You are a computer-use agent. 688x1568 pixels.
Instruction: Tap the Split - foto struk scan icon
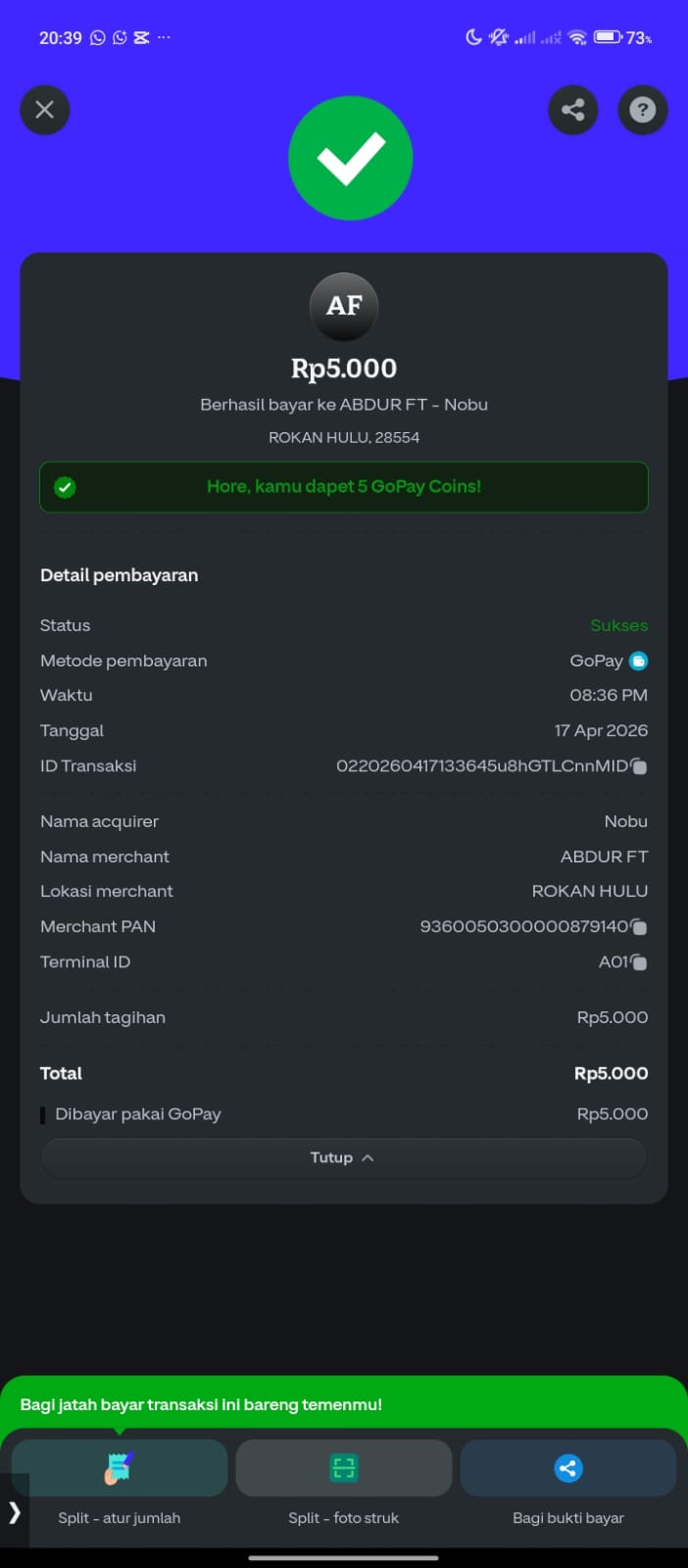coord(344,1468)
